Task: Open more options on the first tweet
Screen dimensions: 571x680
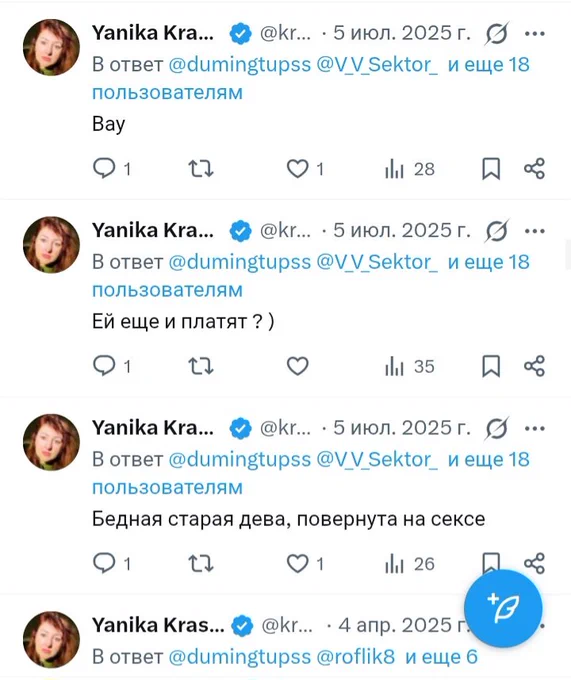Action: tap(535, 33)
